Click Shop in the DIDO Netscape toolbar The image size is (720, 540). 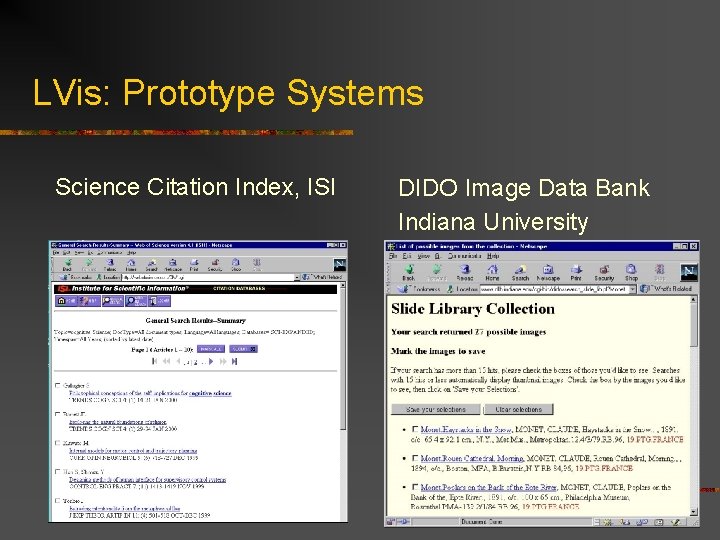pos(631,272)
